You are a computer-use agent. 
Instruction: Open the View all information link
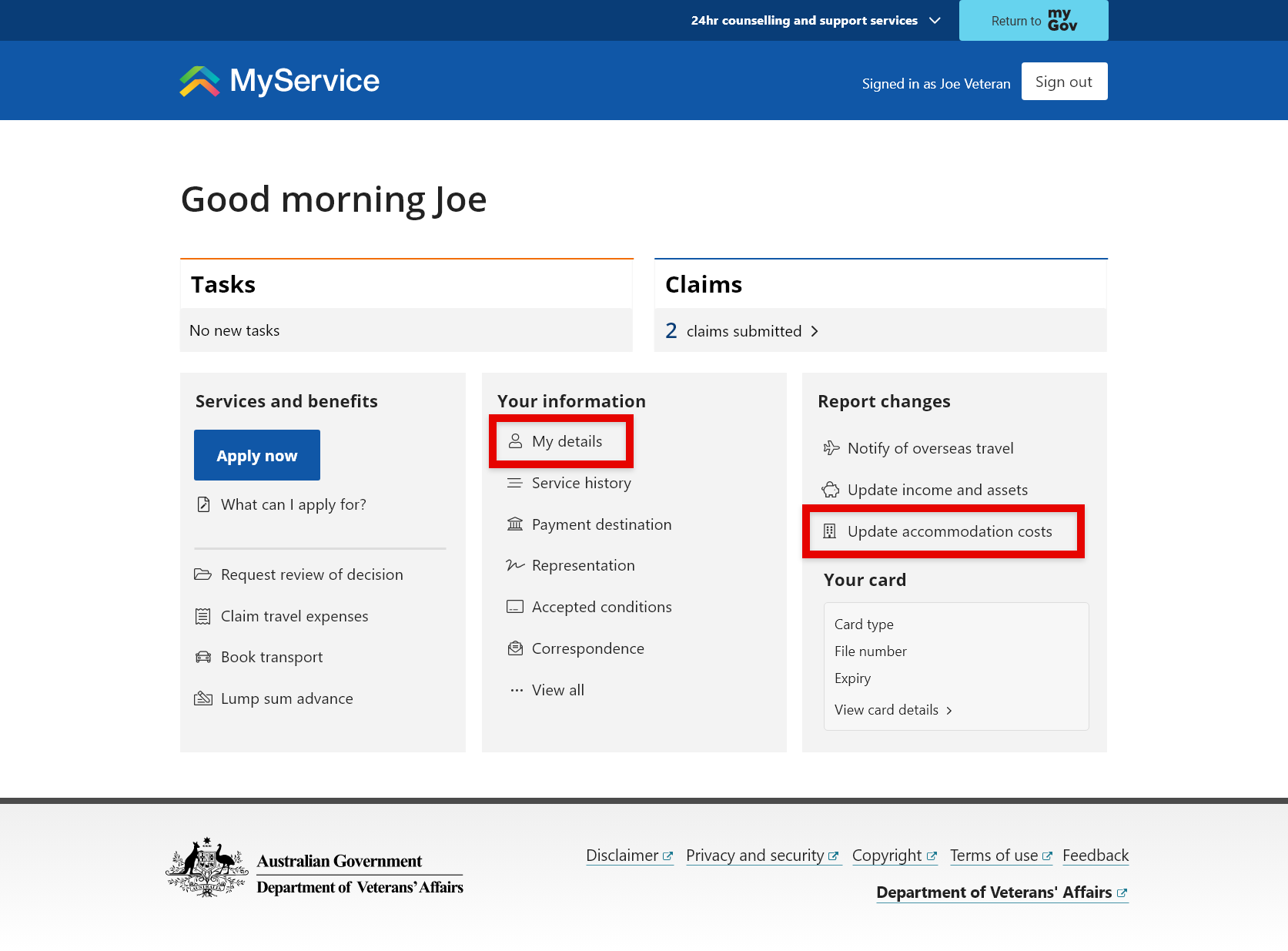[557, 689]
